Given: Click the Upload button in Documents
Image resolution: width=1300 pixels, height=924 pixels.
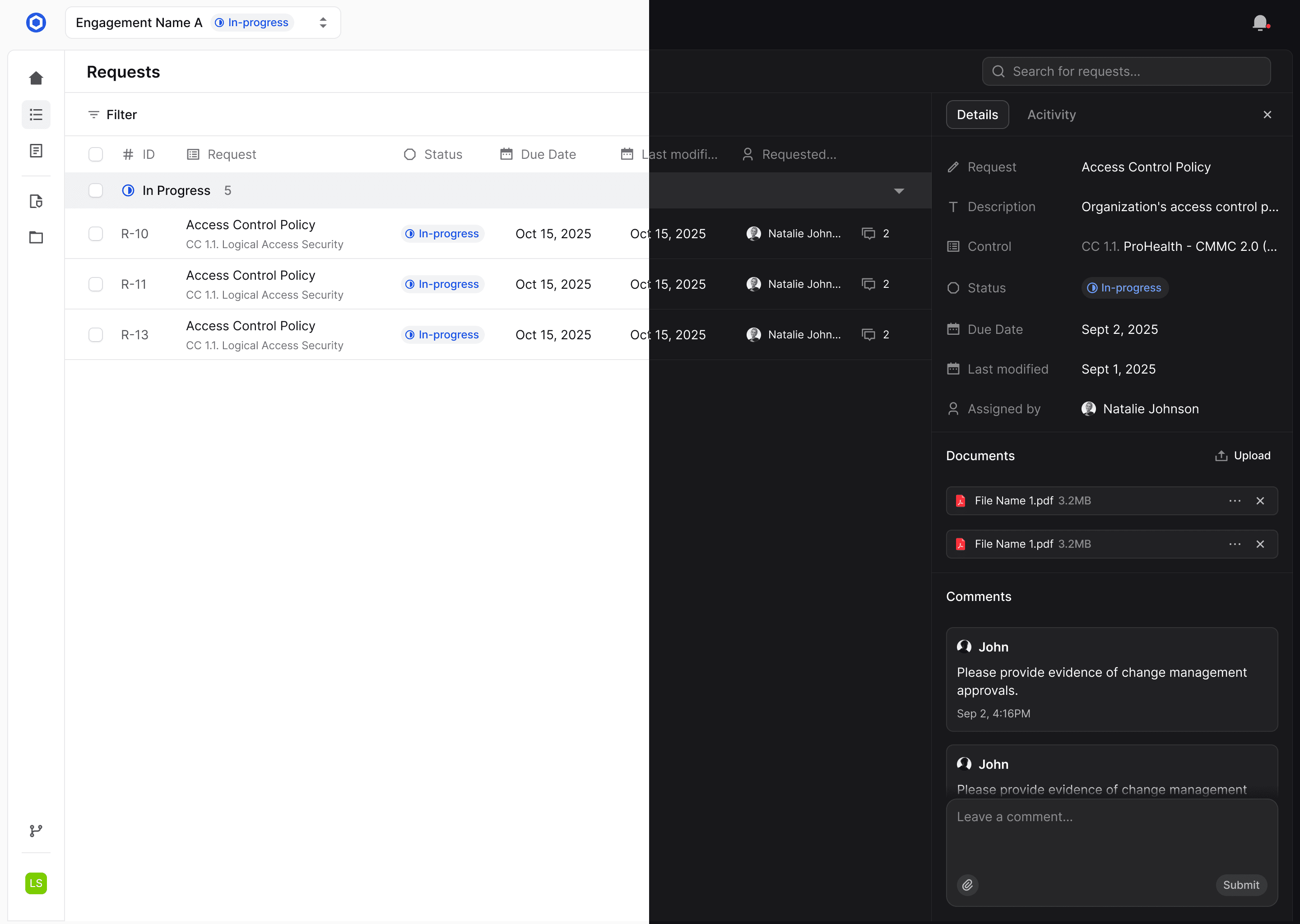Looking at the screenshot, I should [x=1243, y=456].
